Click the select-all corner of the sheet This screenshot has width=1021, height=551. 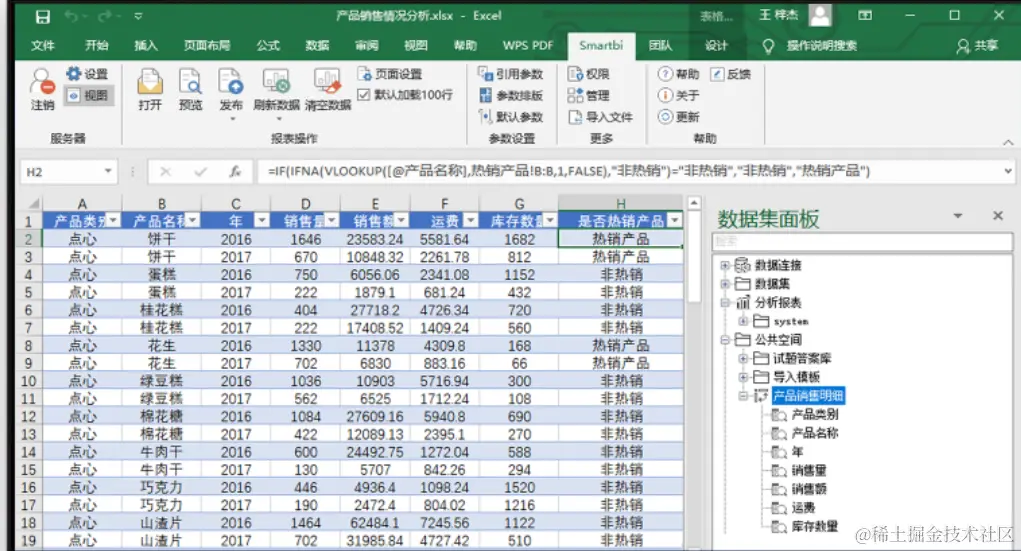click(x=29, y=204)
